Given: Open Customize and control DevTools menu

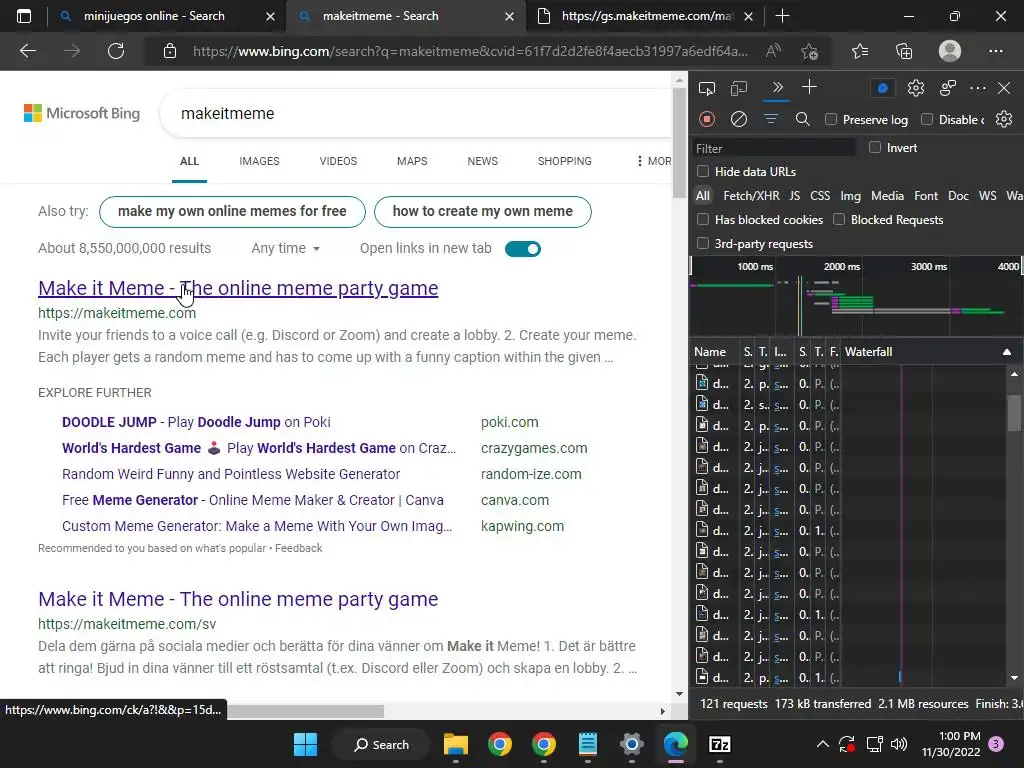Looking at the screenshot, I should (x=978, y=88).
